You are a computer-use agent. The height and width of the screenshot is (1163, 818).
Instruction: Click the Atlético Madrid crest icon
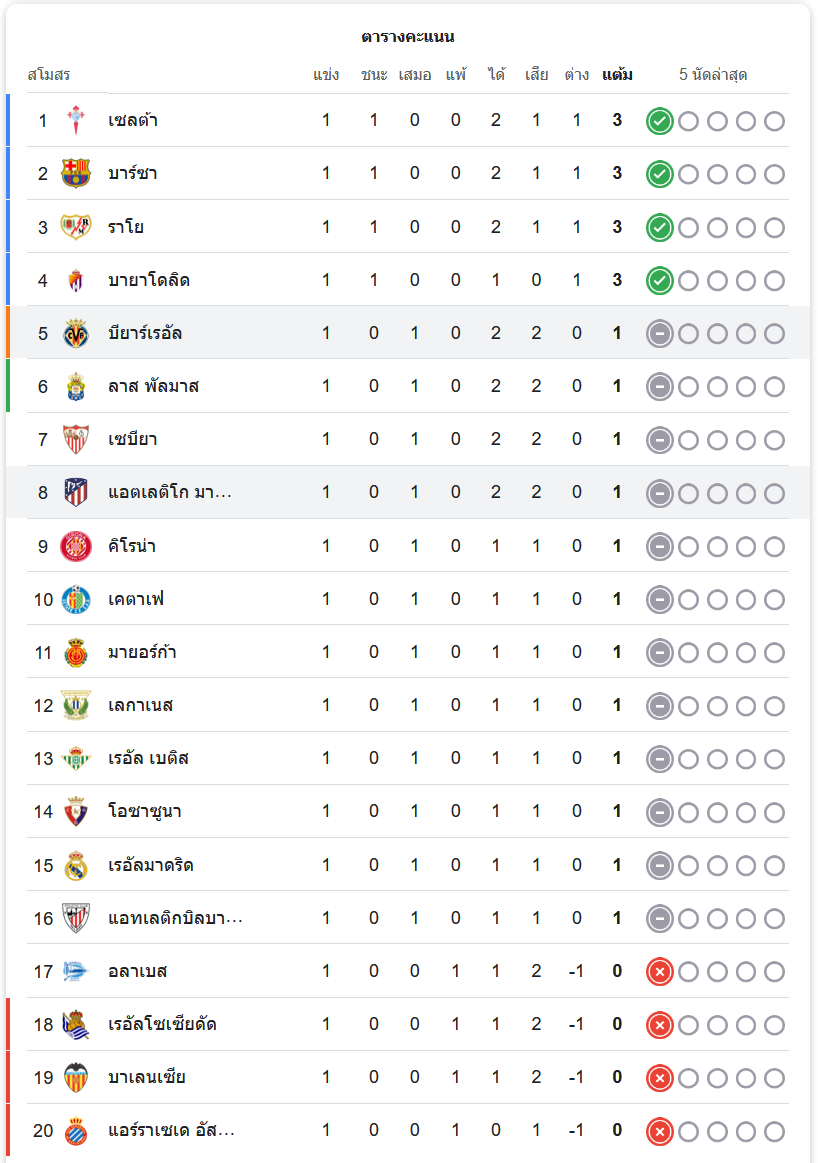pyautogui.click(x=76, y=492)
